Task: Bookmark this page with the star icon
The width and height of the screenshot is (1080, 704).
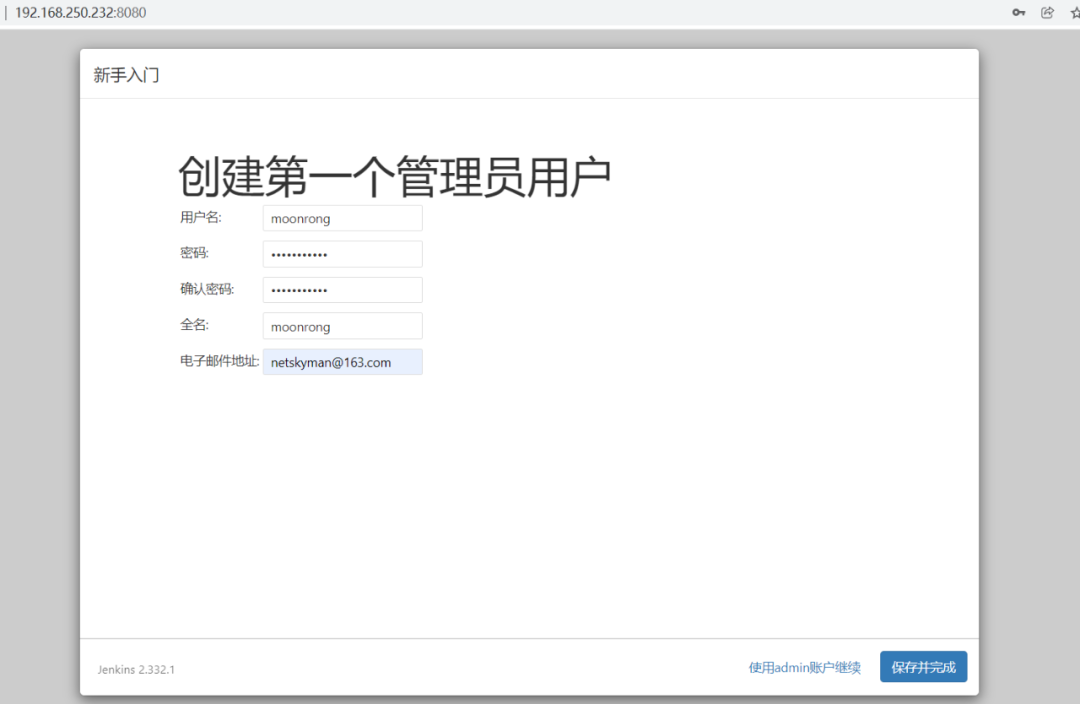Action: [1075, 13]
